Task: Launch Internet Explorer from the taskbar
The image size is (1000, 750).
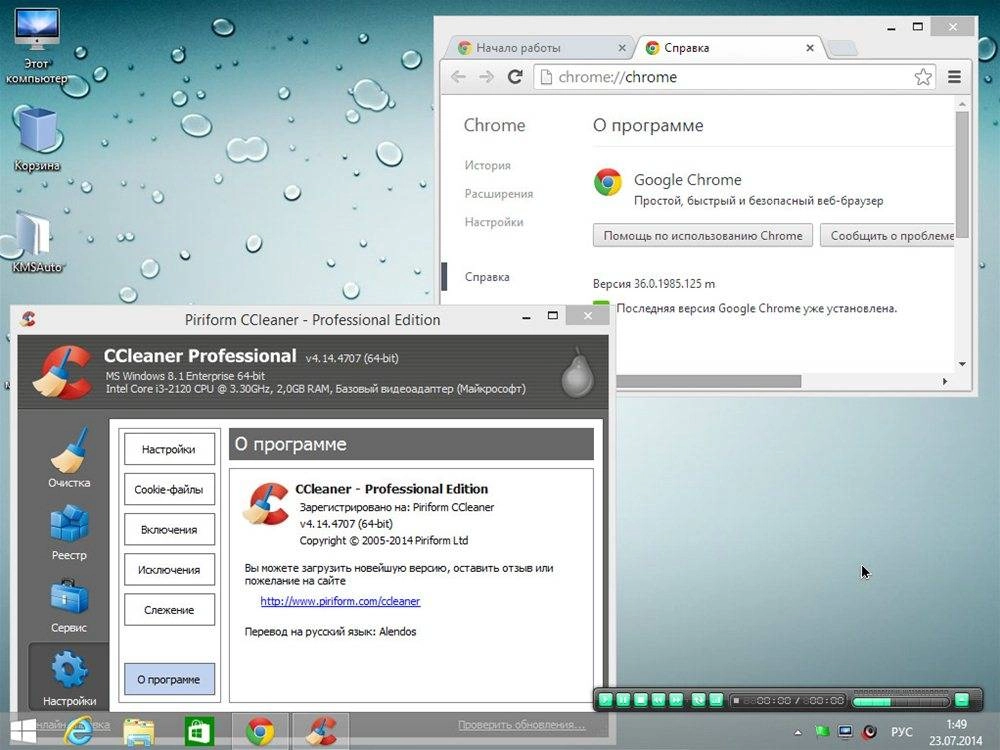Action: click(x=78, y=731)
